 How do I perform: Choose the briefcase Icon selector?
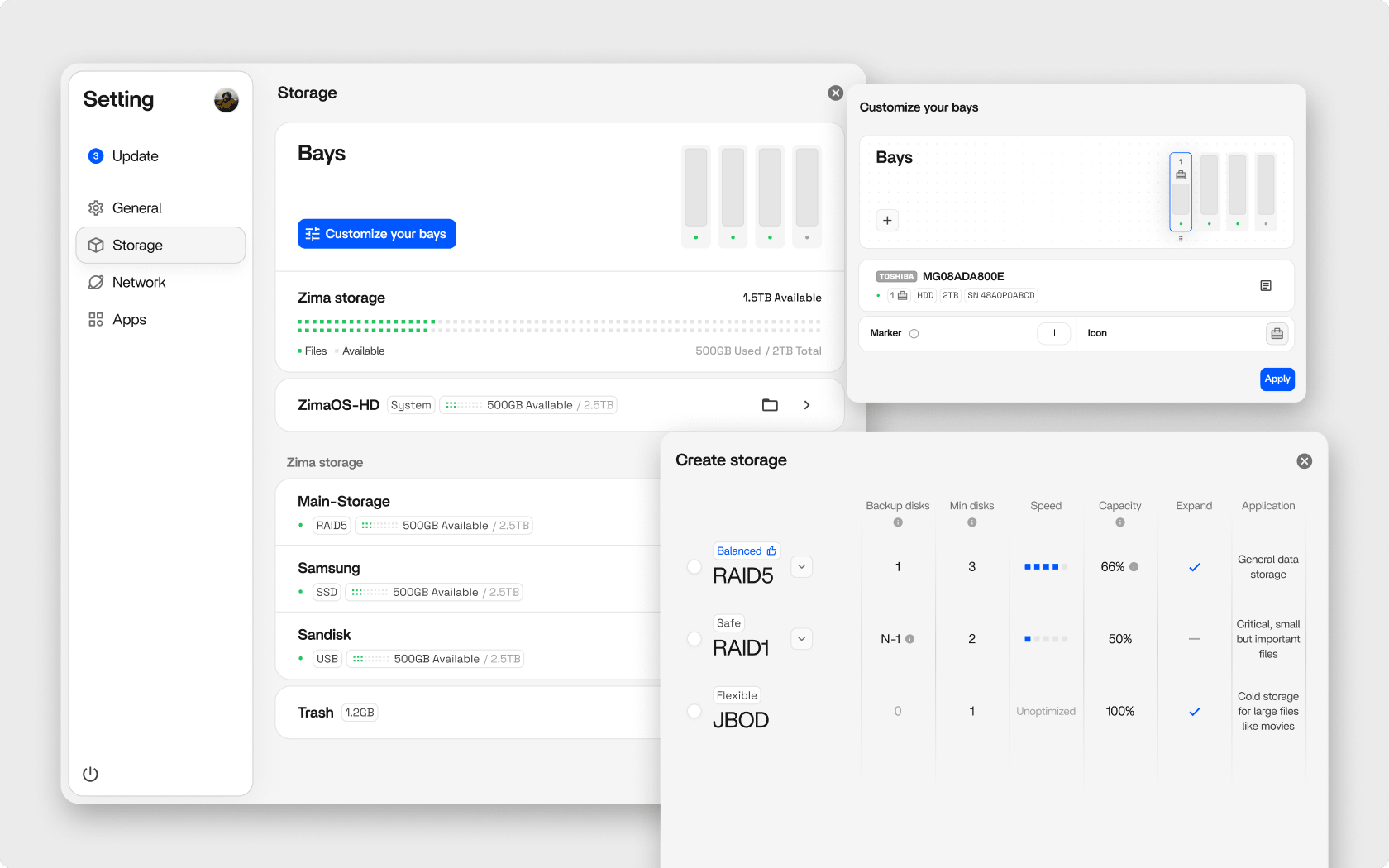(x=1277, y=334)
